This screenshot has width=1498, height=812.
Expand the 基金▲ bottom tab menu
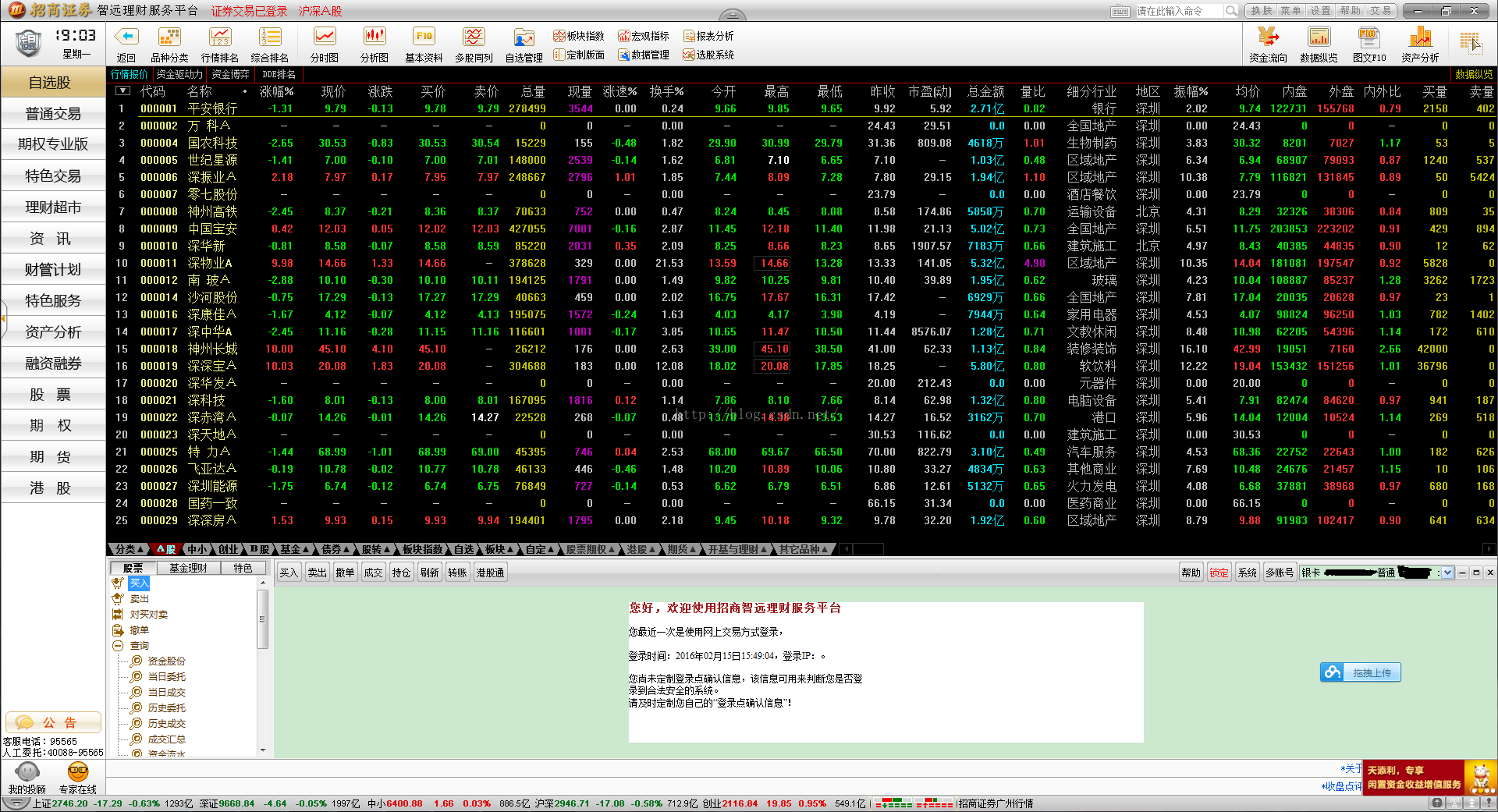(295, 549)
